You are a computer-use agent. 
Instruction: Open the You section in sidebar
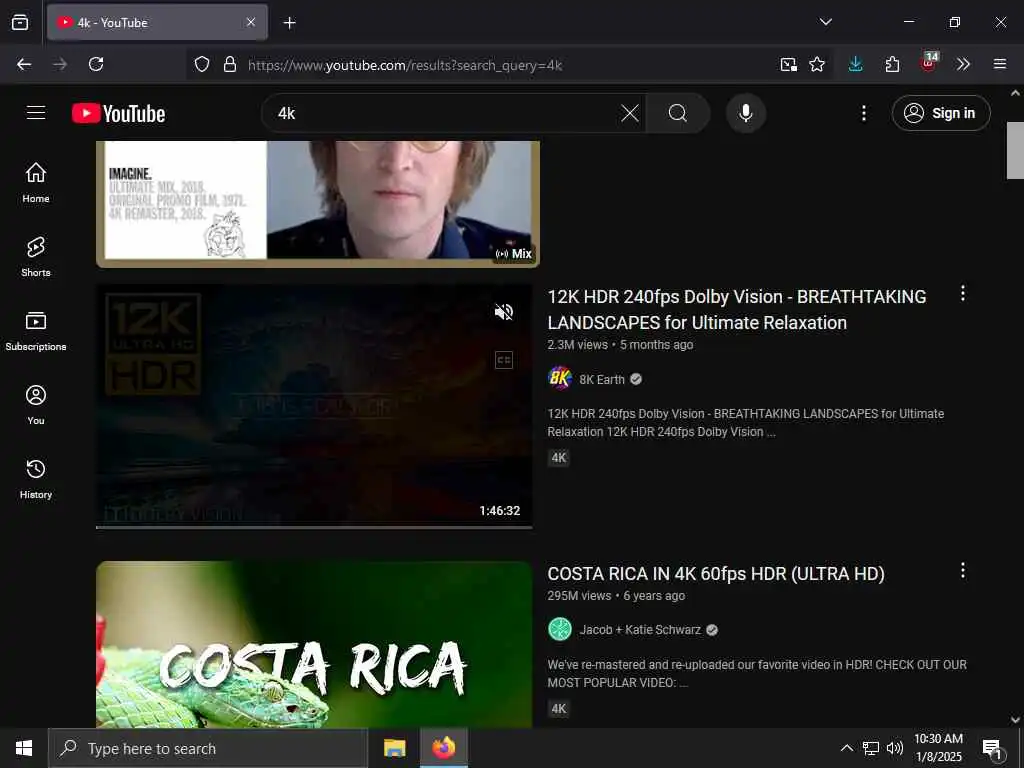pyautogui.click(x=36, y=405)
